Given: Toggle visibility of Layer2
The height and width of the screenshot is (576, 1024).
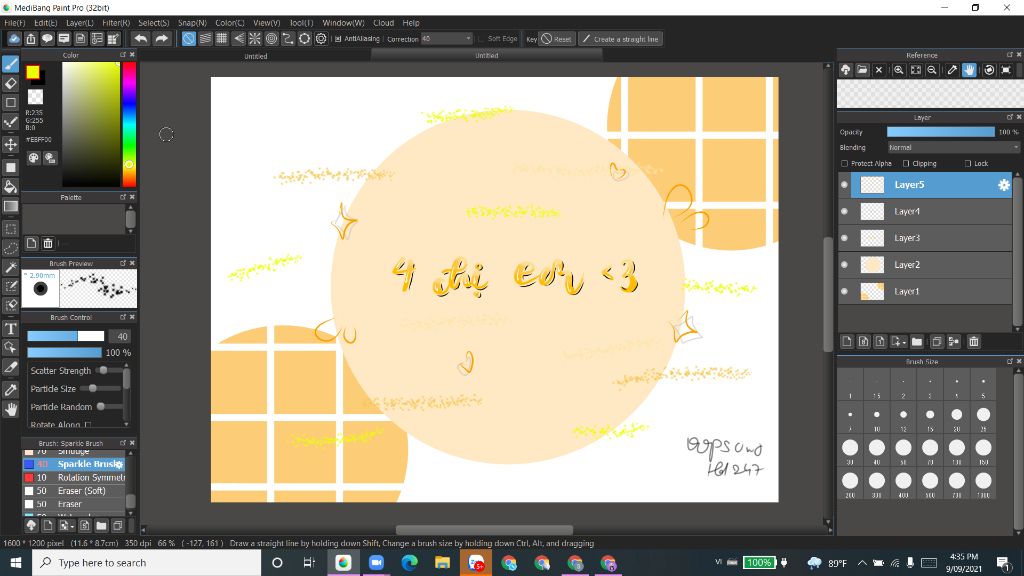Looking at the screenshot, I should pyautogui.click(x=844, y=265).
